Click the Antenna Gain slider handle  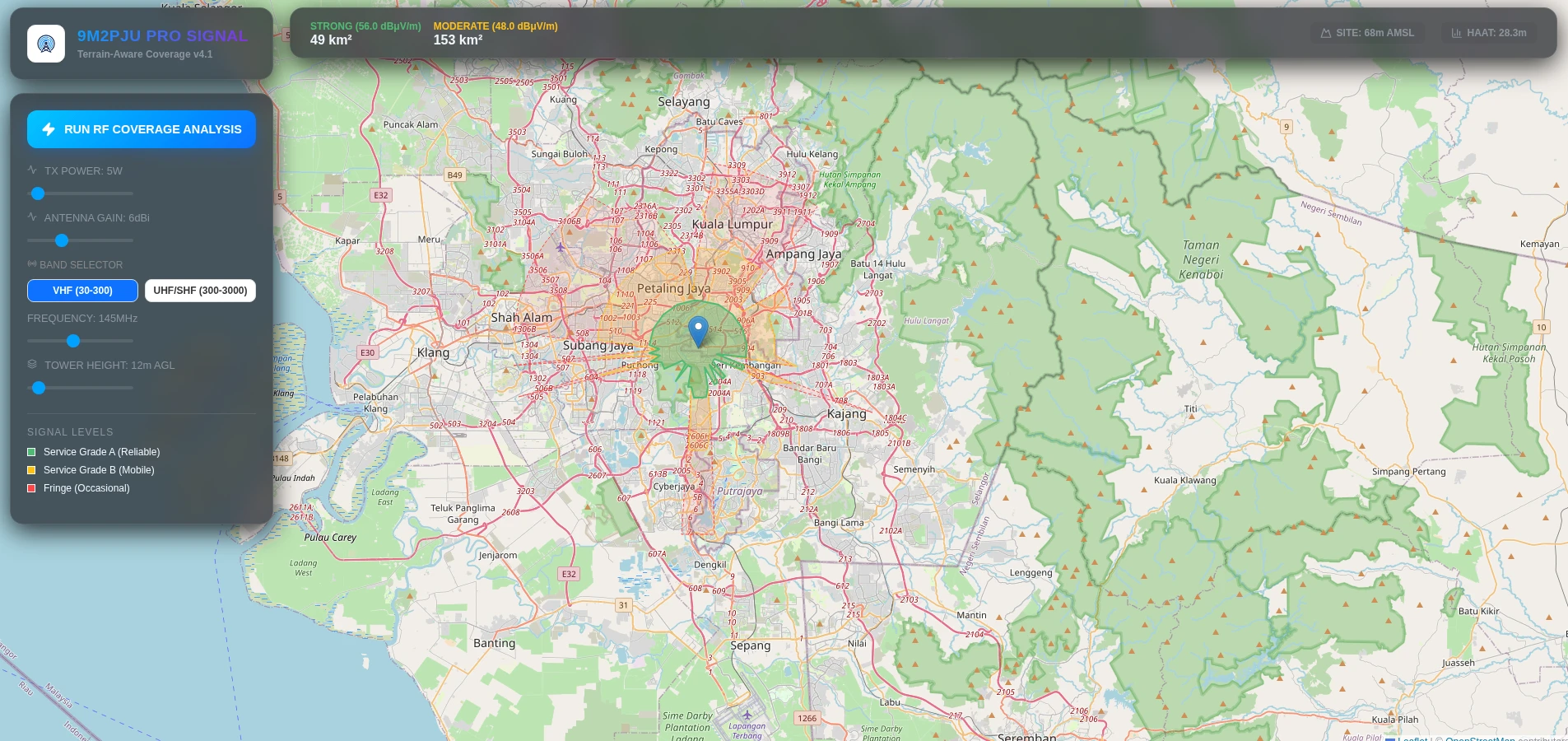(62, 240)
